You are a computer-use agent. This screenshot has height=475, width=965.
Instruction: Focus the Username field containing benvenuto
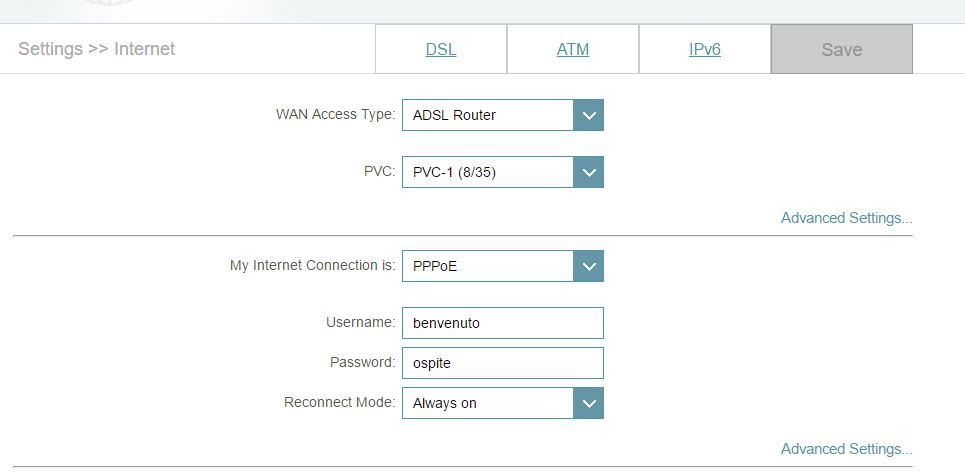502,323
